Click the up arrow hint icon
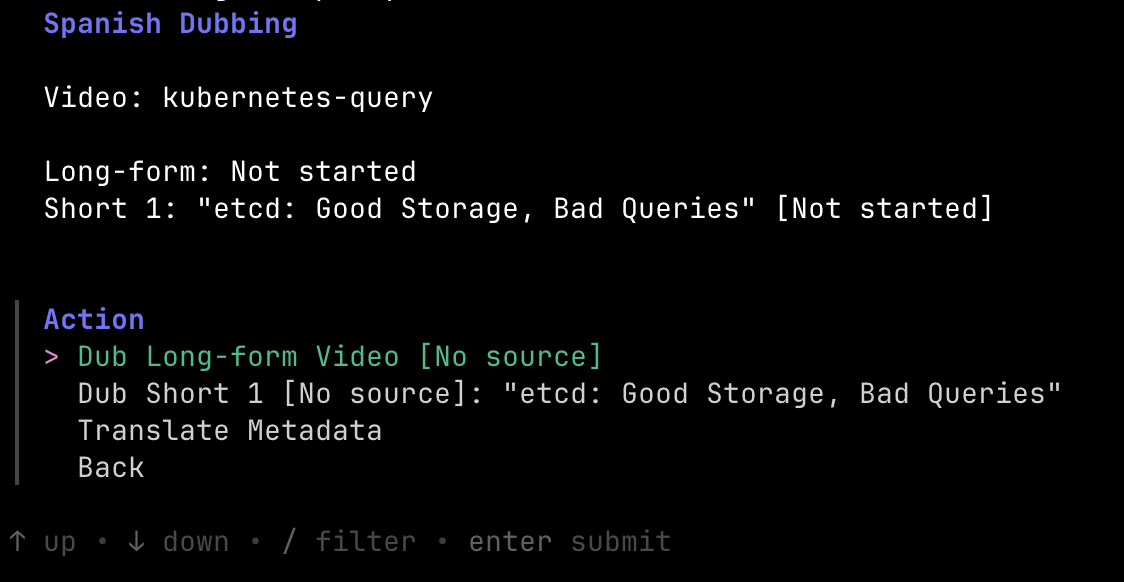The height and width of the screenshot is (582, 1124). (17, 542)
